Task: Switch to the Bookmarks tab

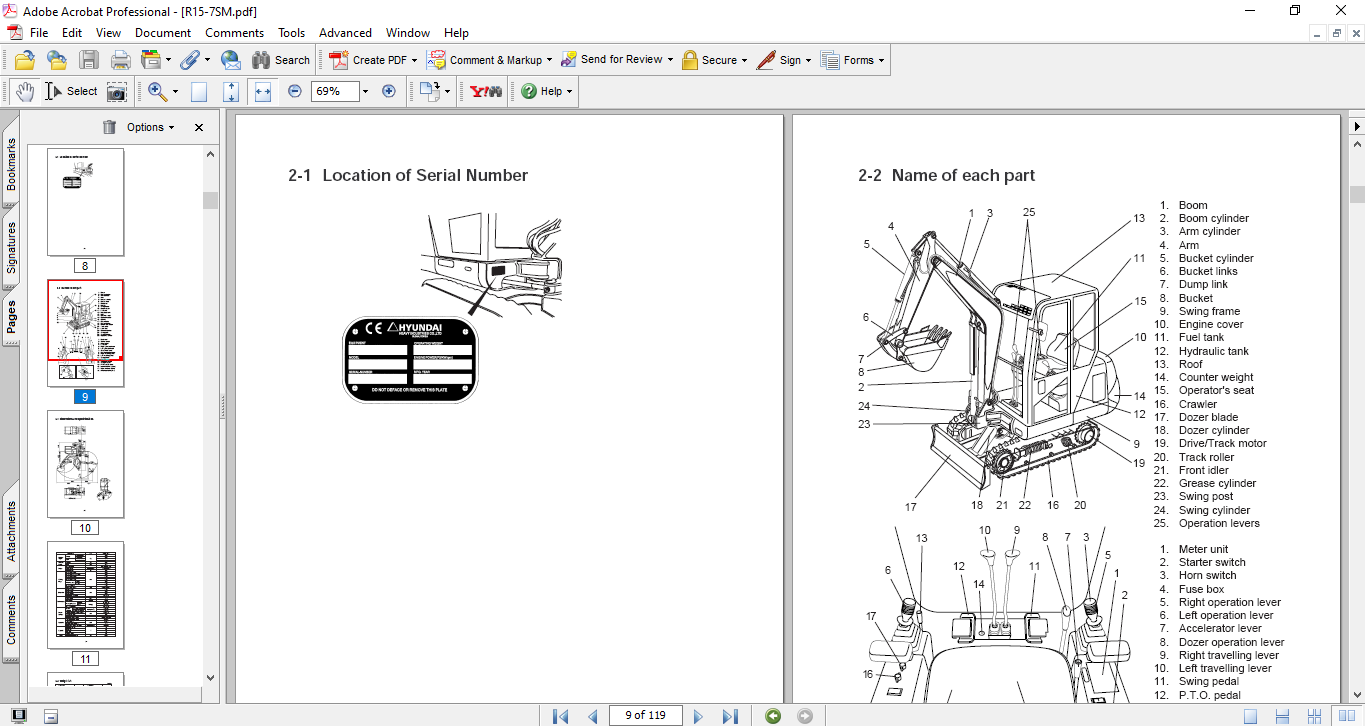Action: [11, 164]
